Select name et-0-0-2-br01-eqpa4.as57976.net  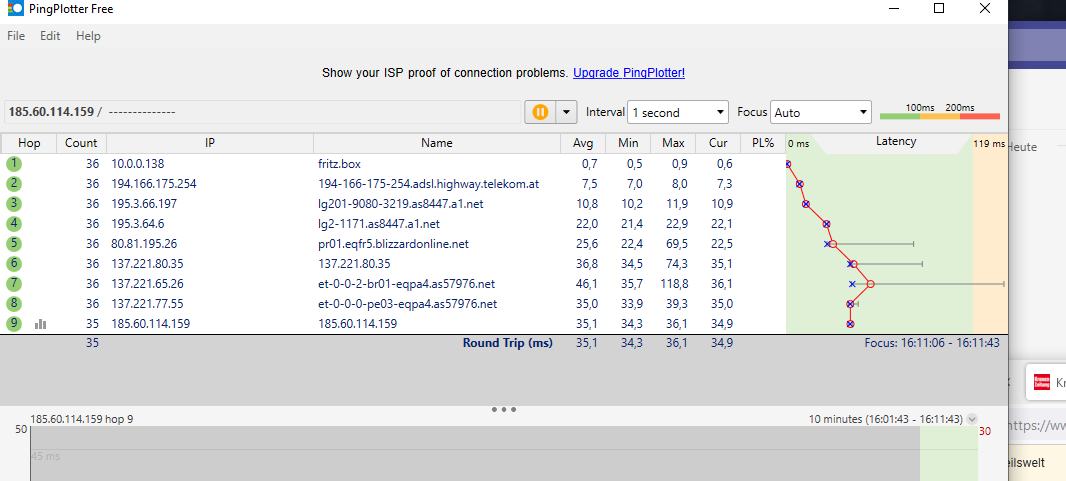pos(407,284)
